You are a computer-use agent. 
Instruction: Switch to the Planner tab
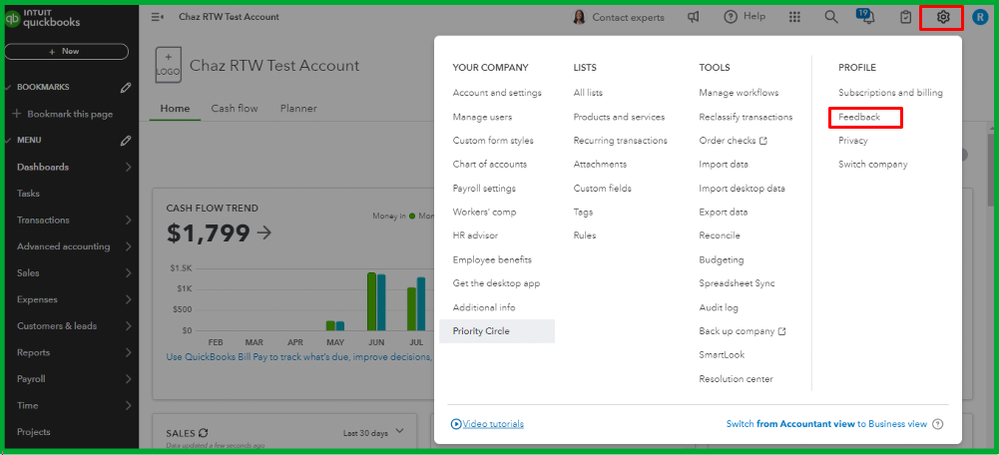tap(298, 108)
